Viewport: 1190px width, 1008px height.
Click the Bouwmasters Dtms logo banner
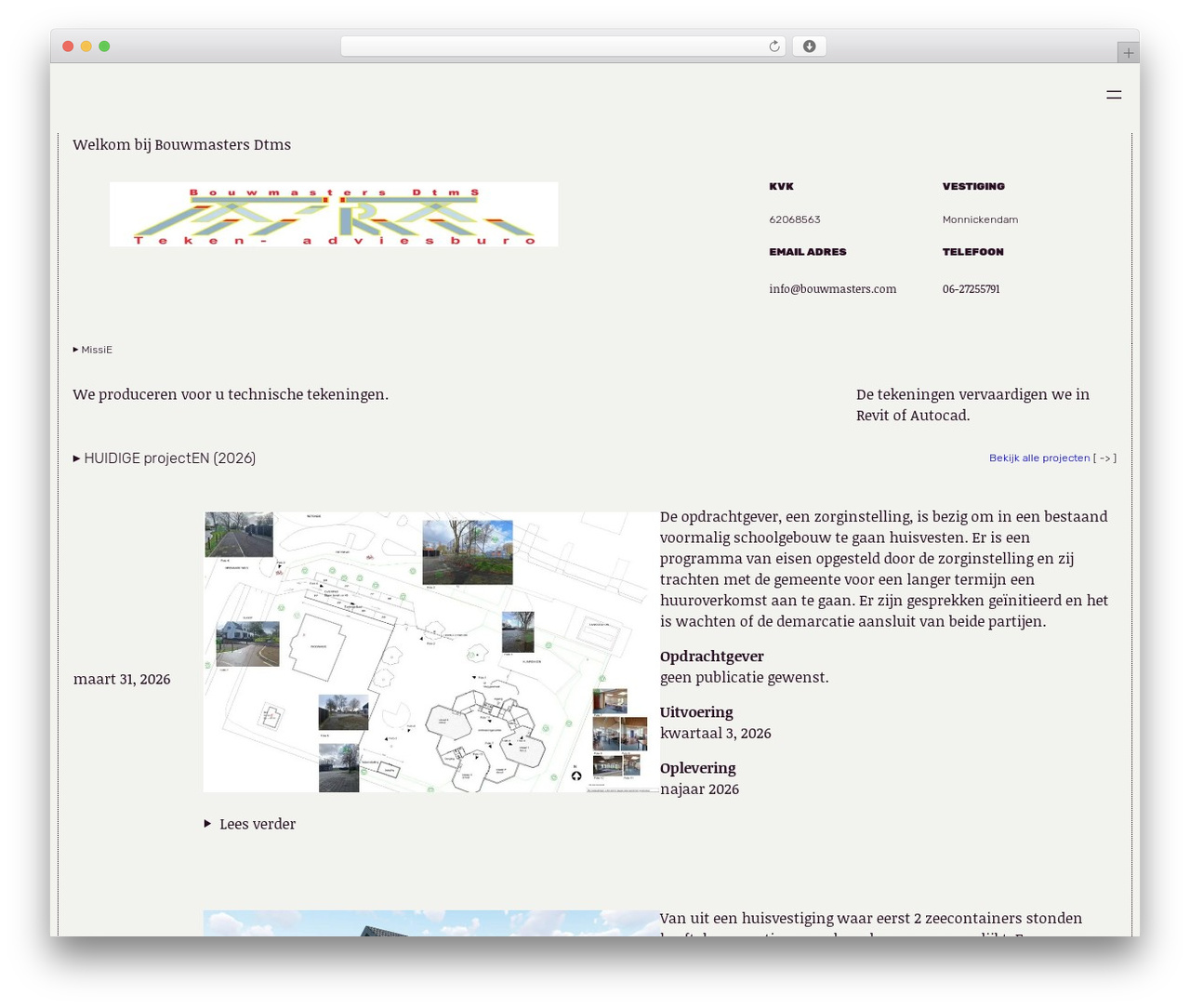pyautogui.click(x=334, y=215)
